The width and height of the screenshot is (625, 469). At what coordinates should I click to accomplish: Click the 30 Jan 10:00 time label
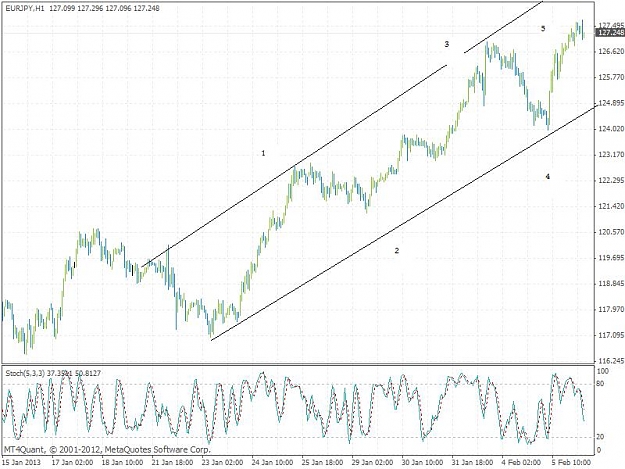click(422, 463)
